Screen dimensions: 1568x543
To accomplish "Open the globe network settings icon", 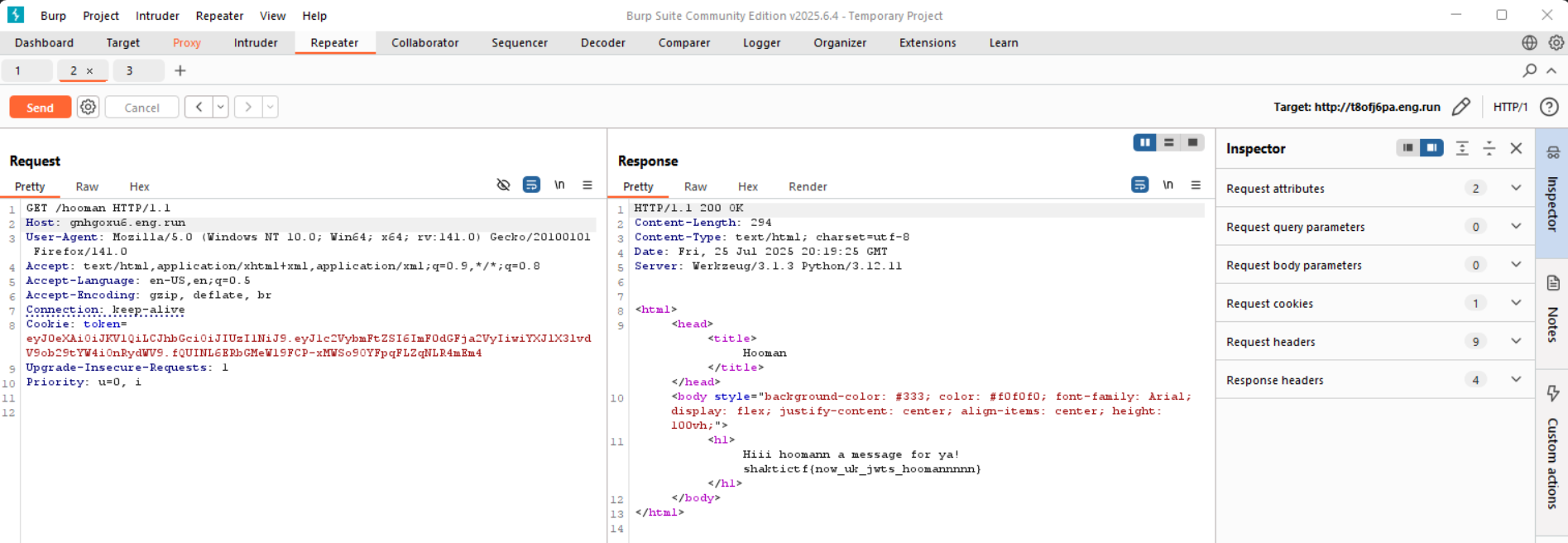I will tap(1529, 42).
